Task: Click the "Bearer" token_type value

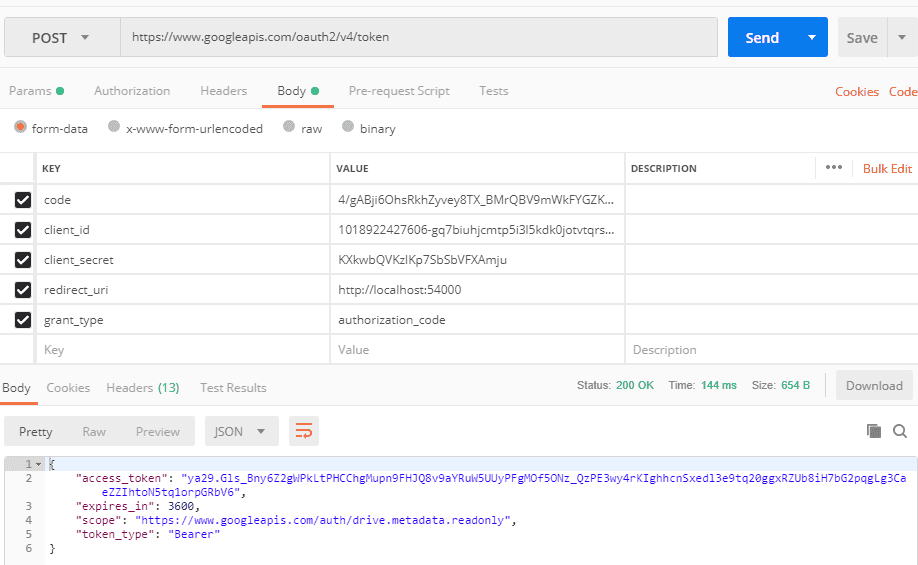Action: pos(194,534)
